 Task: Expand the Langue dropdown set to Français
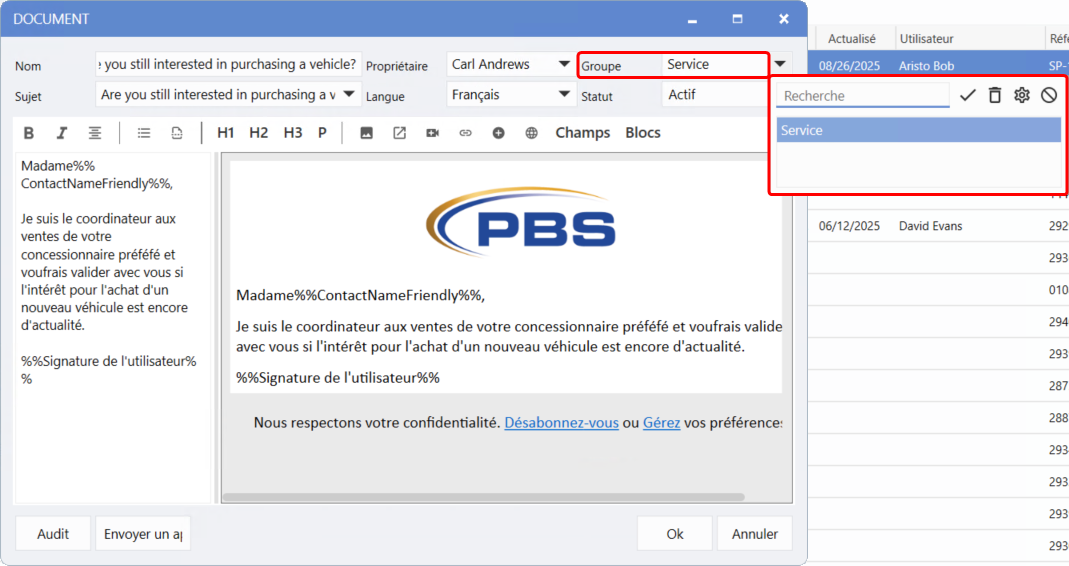click(564, 95)
